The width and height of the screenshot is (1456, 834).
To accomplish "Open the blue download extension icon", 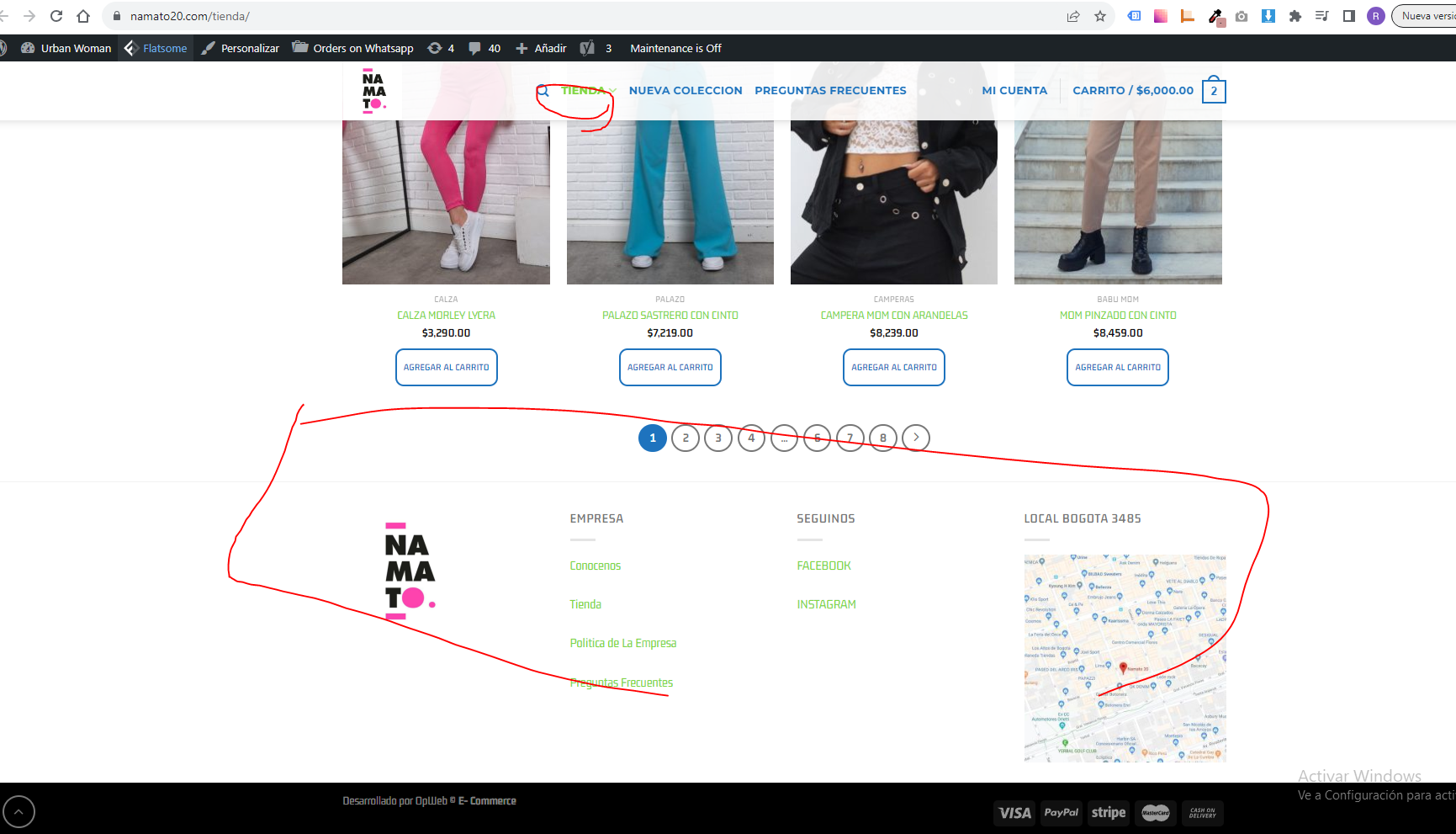I will point(1268,16).
